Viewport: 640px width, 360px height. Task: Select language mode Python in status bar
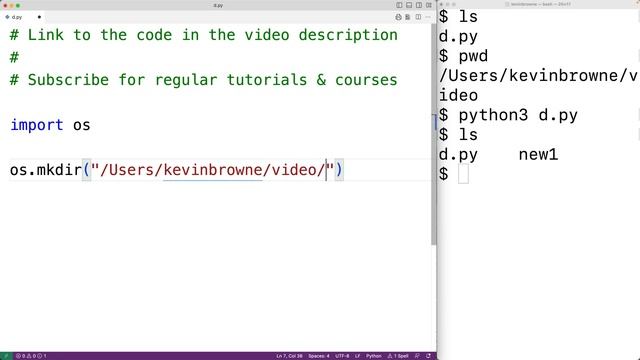coord(373,356)
